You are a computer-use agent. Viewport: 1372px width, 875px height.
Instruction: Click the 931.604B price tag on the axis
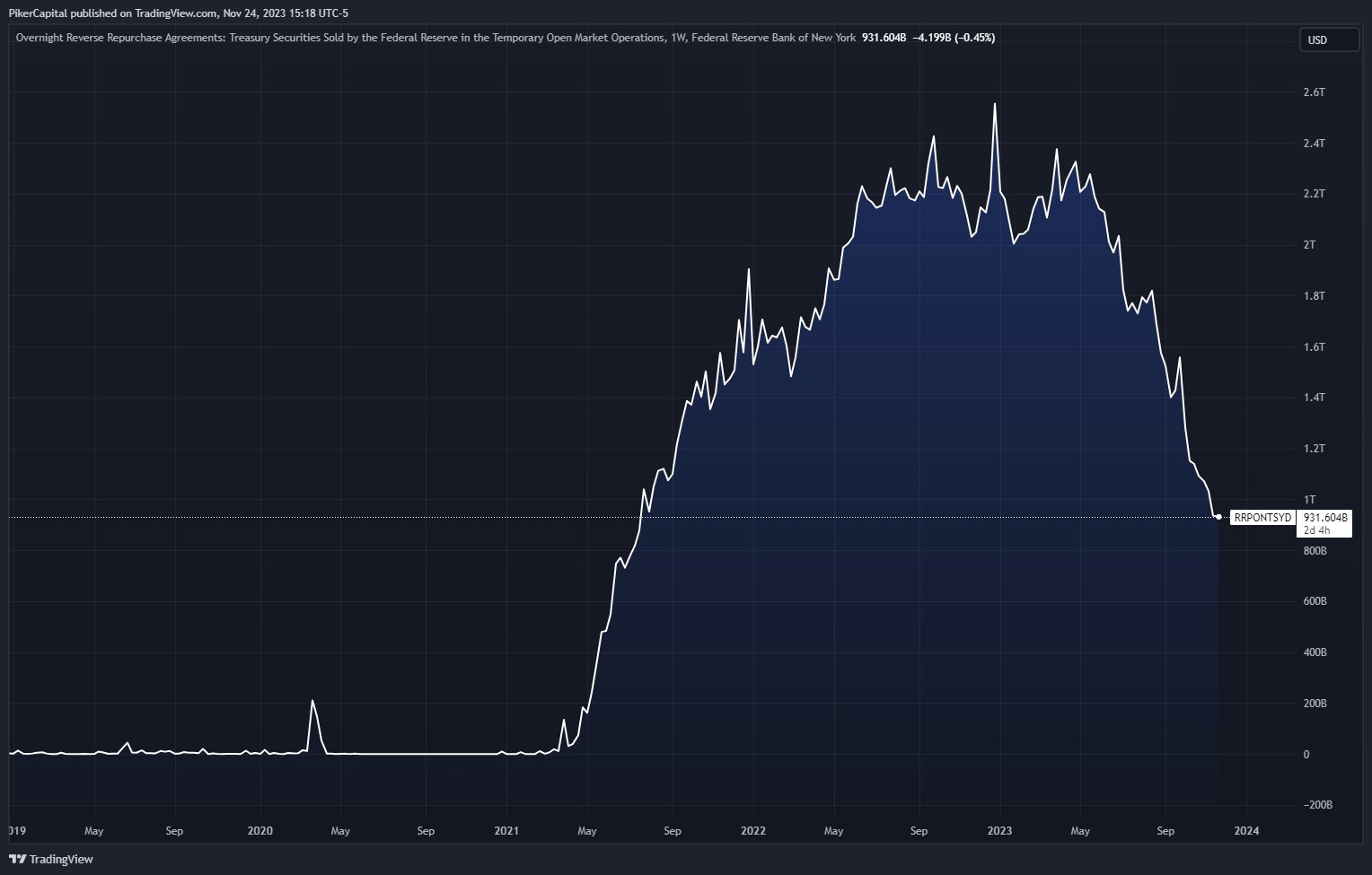tap(1325, 518)
